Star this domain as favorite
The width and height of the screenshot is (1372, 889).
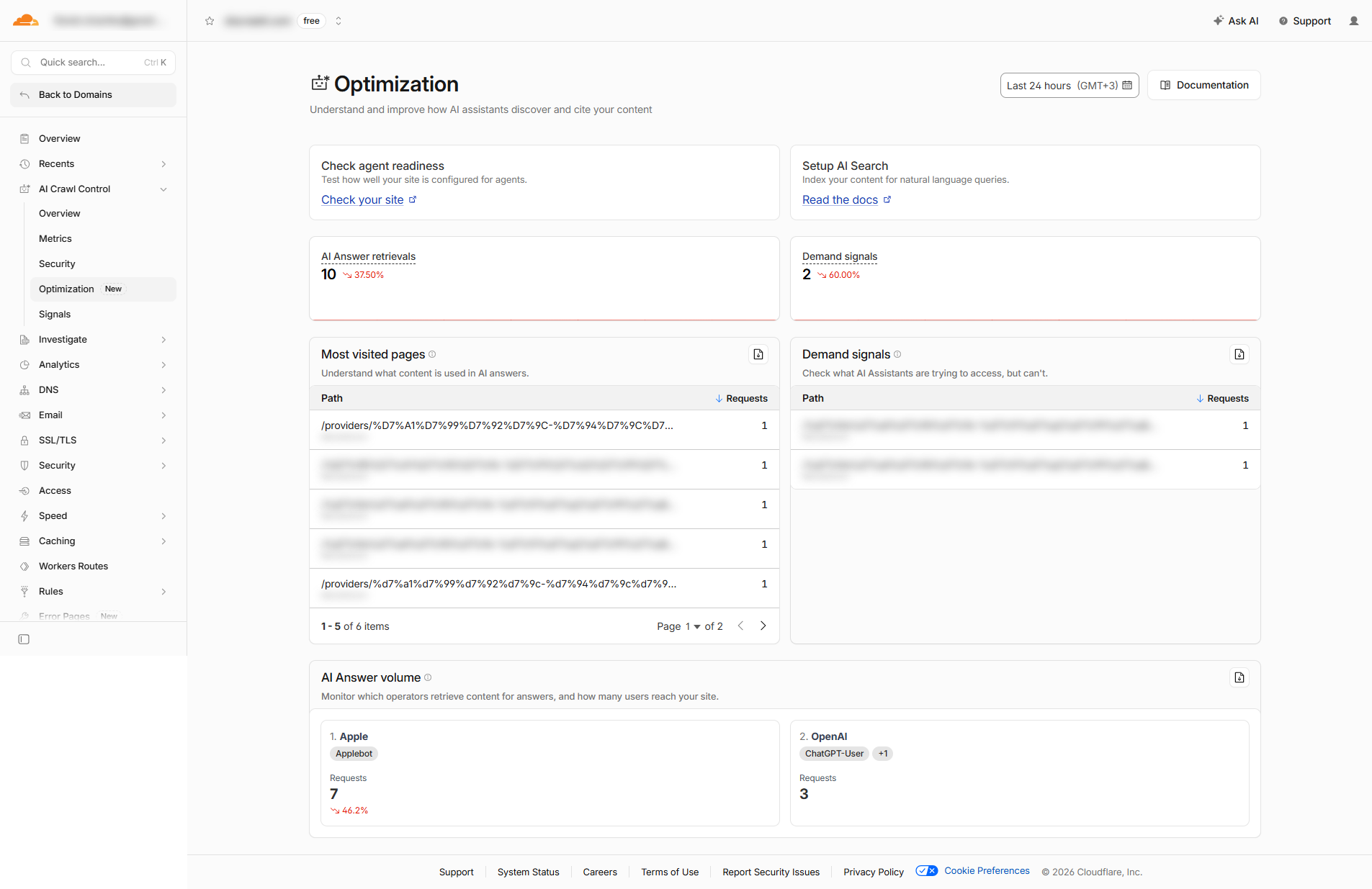point(210,21)
